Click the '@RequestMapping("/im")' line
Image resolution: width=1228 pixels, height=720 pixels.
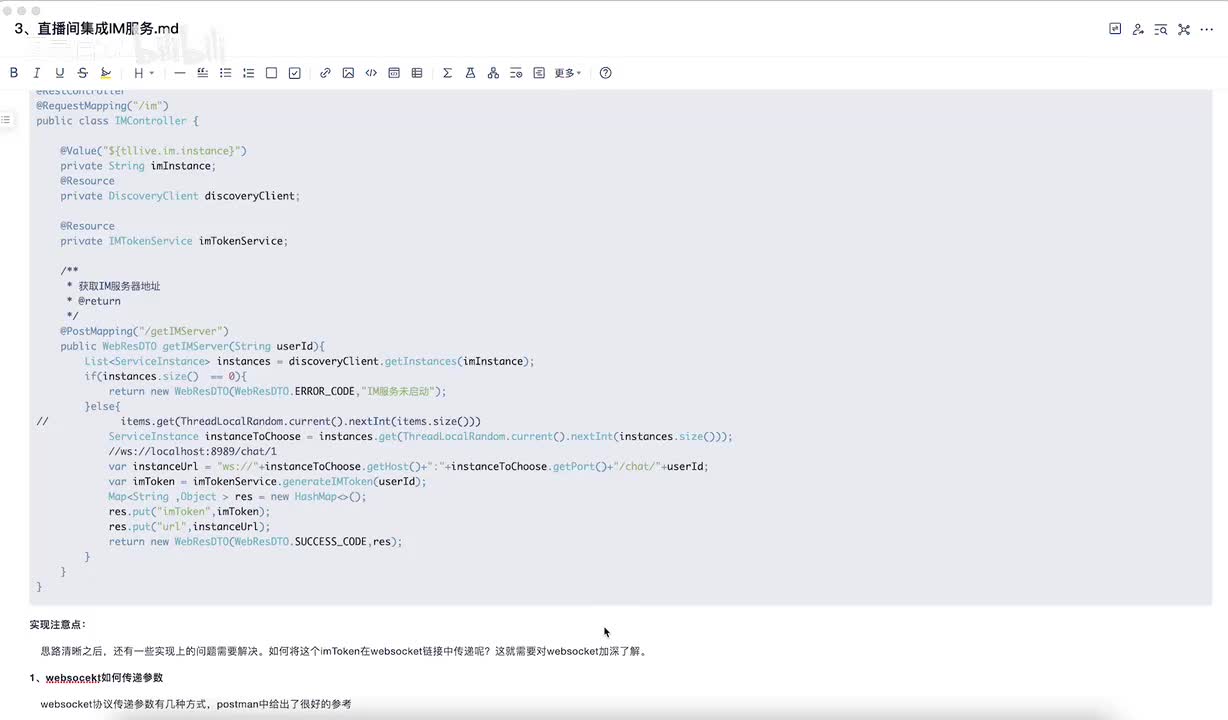[103, 106]
